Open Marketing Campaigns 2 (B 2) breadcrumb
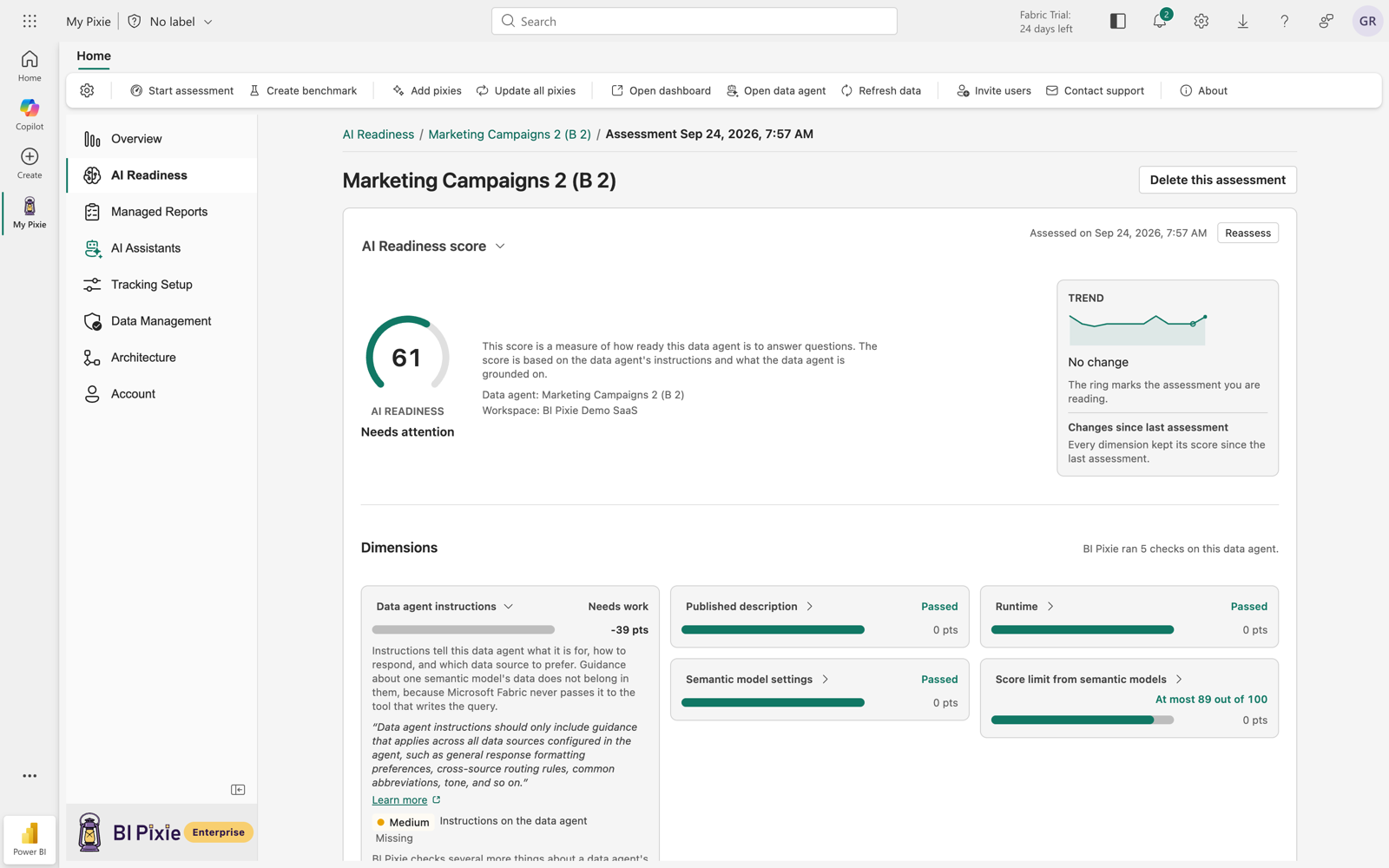This screenshot has width=1389, height=868. pos(510,135)
